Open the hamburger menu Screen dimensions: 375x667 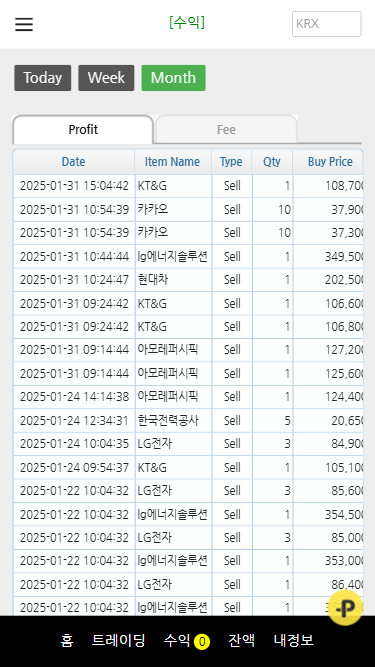[24, 24]
